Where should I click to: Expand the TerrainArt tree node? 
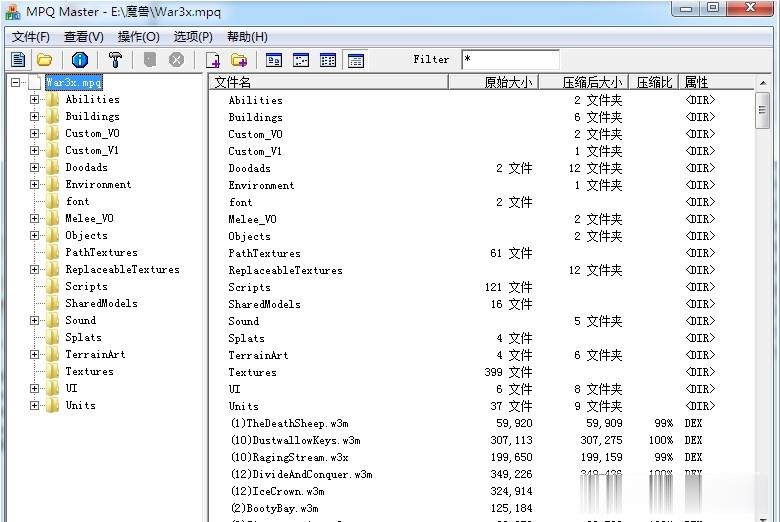[x=34, y=355]
